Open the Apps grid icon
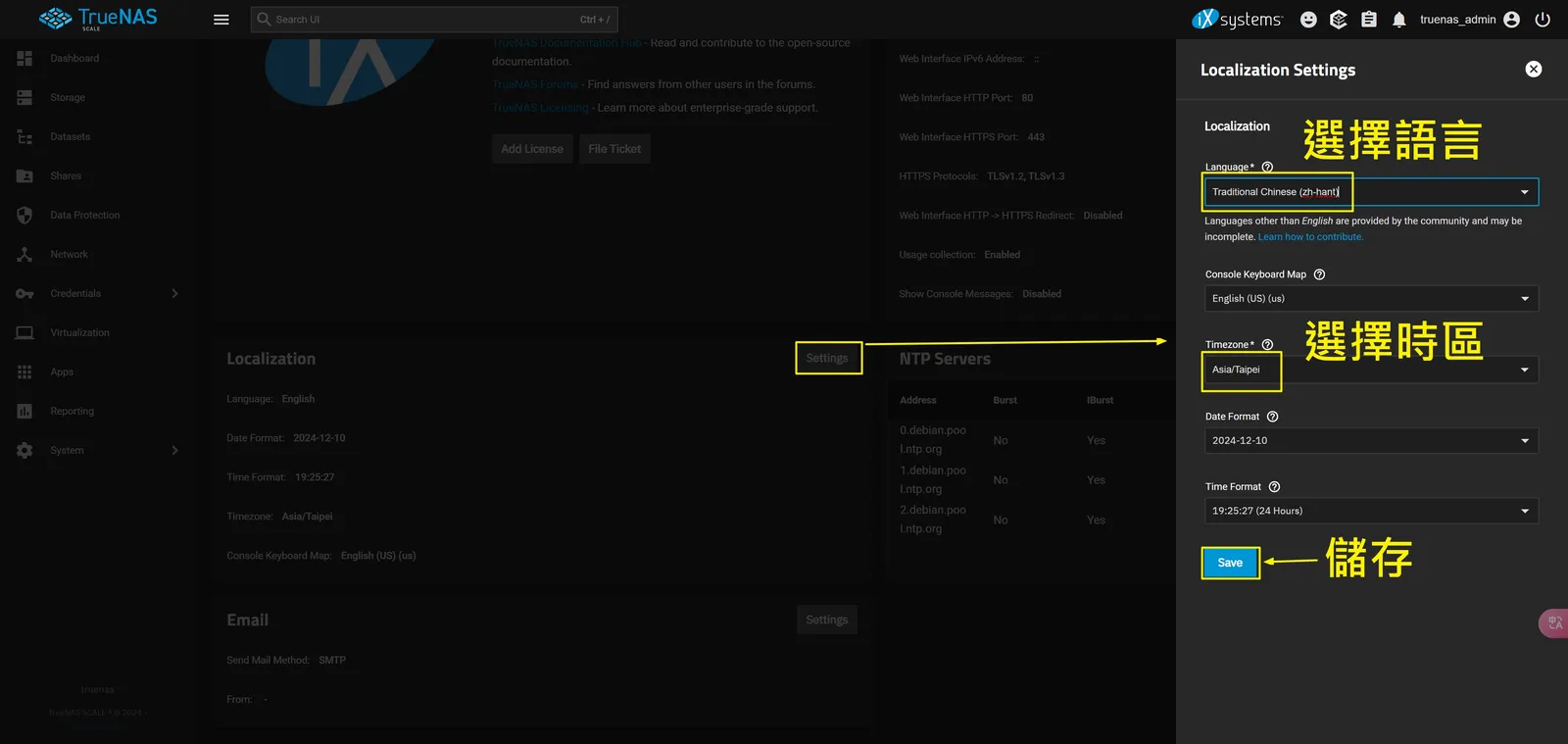 click(x=24, y=372)
